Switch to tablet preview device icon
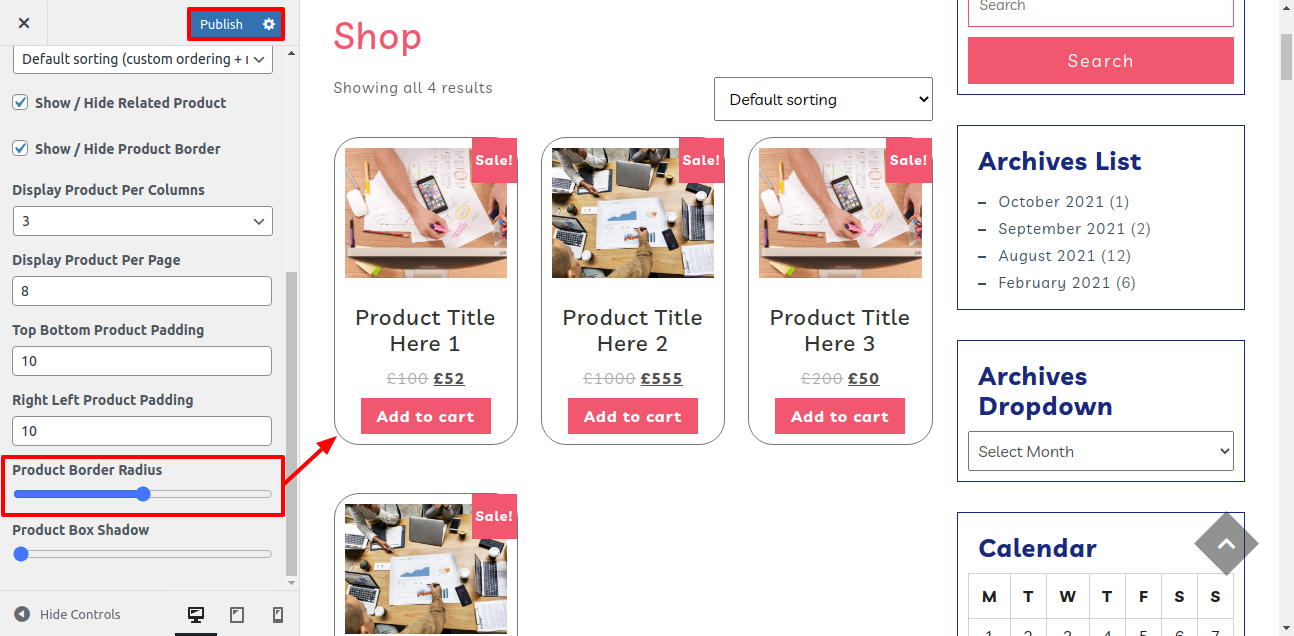Screen dimensions: 1294x636 coord(237,614)
